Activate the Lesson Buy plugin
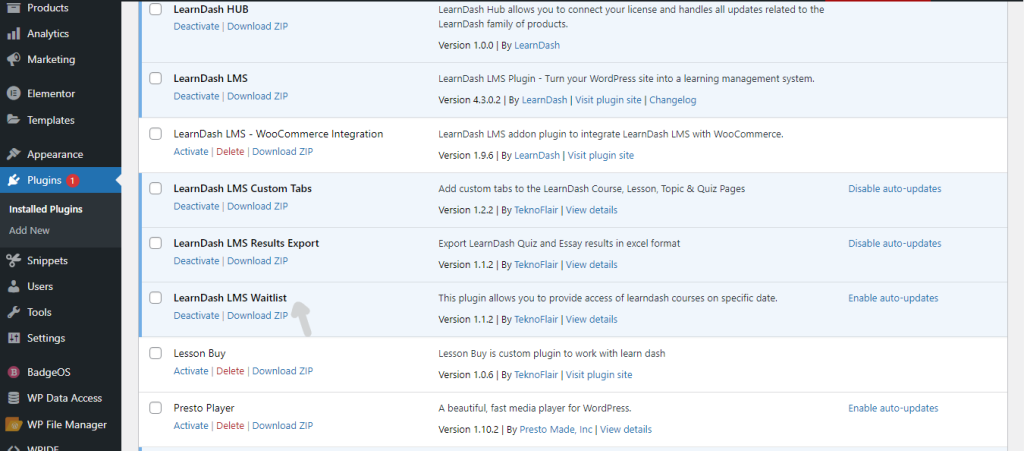The image size is (1024, 451). coord(191,371)
